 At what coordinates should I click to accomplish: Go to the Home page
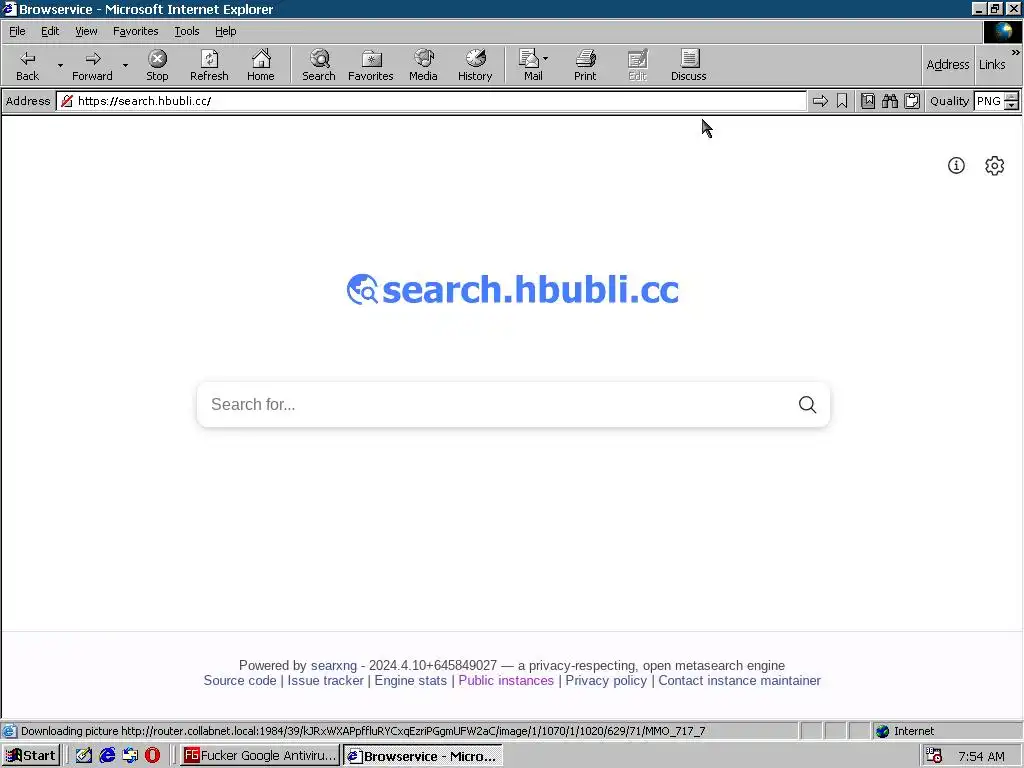point(261,65)
